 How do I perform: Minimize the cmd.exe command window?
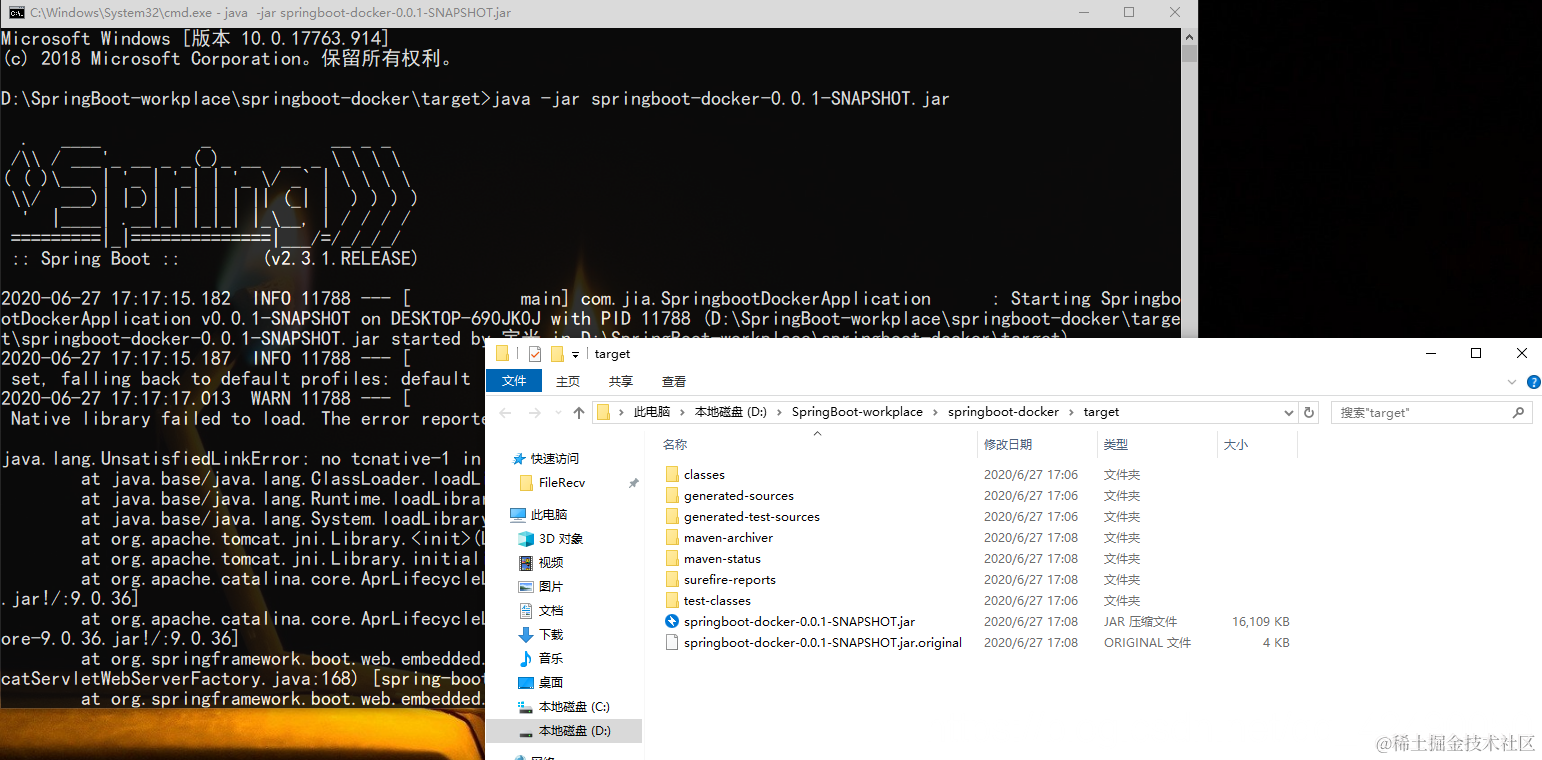1083,13
